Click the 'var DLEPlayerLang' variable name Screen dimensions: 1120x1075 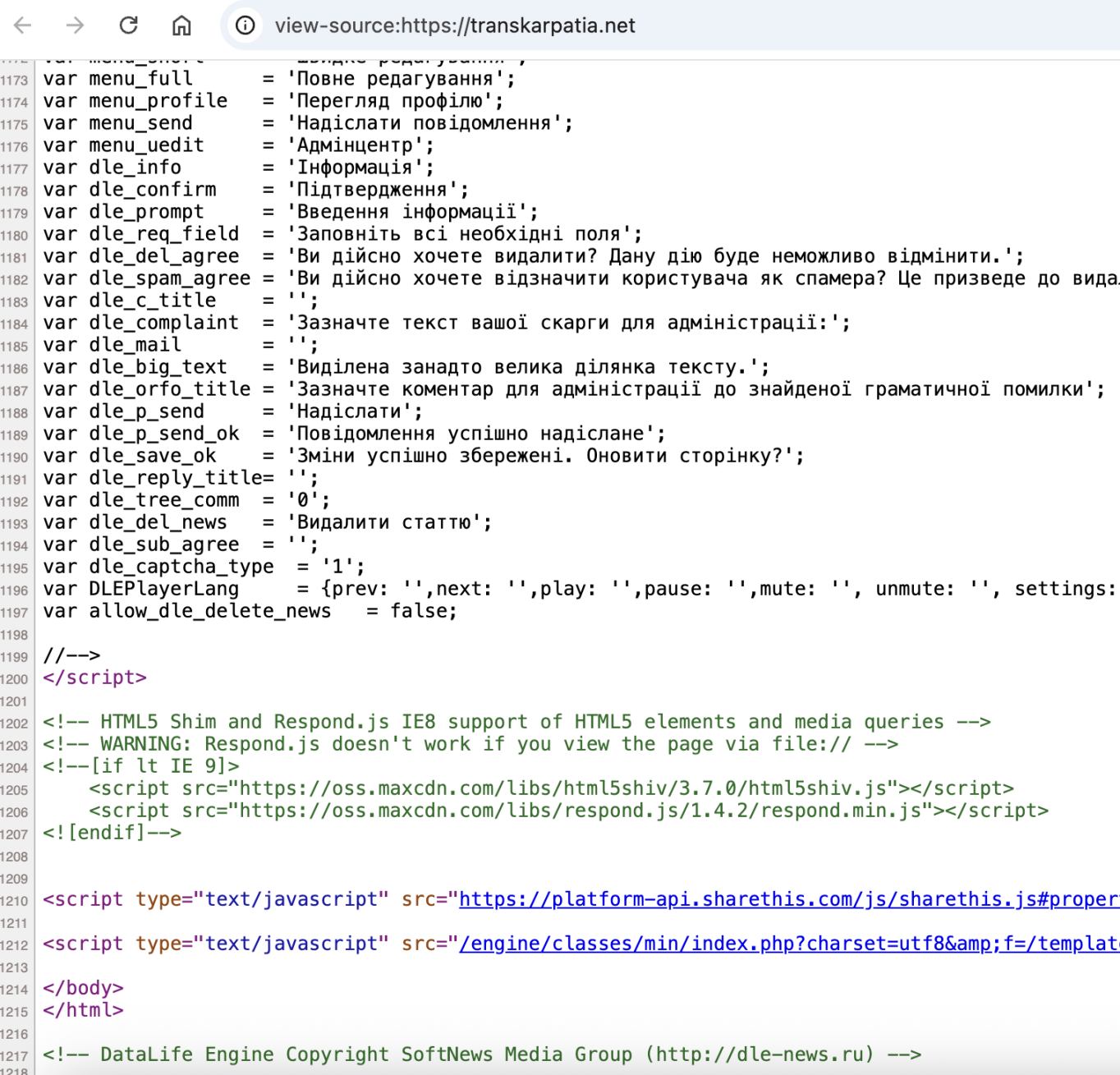coord(141,589)
